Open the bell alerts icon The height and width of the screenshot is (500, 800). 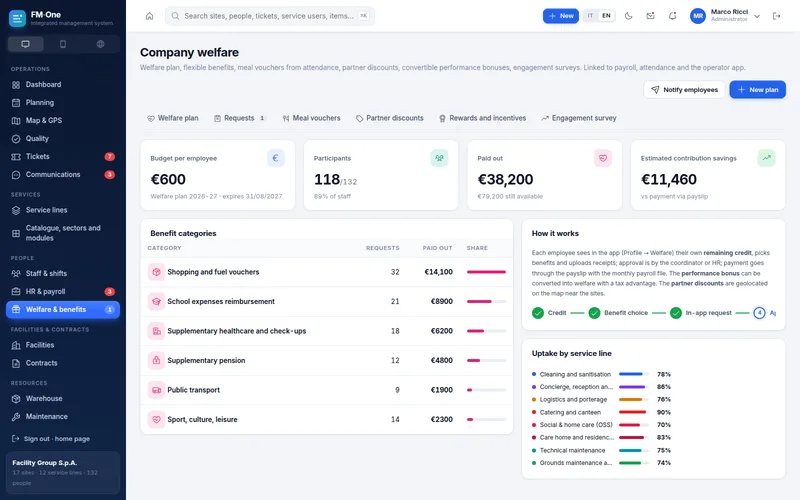coord(672,16)
